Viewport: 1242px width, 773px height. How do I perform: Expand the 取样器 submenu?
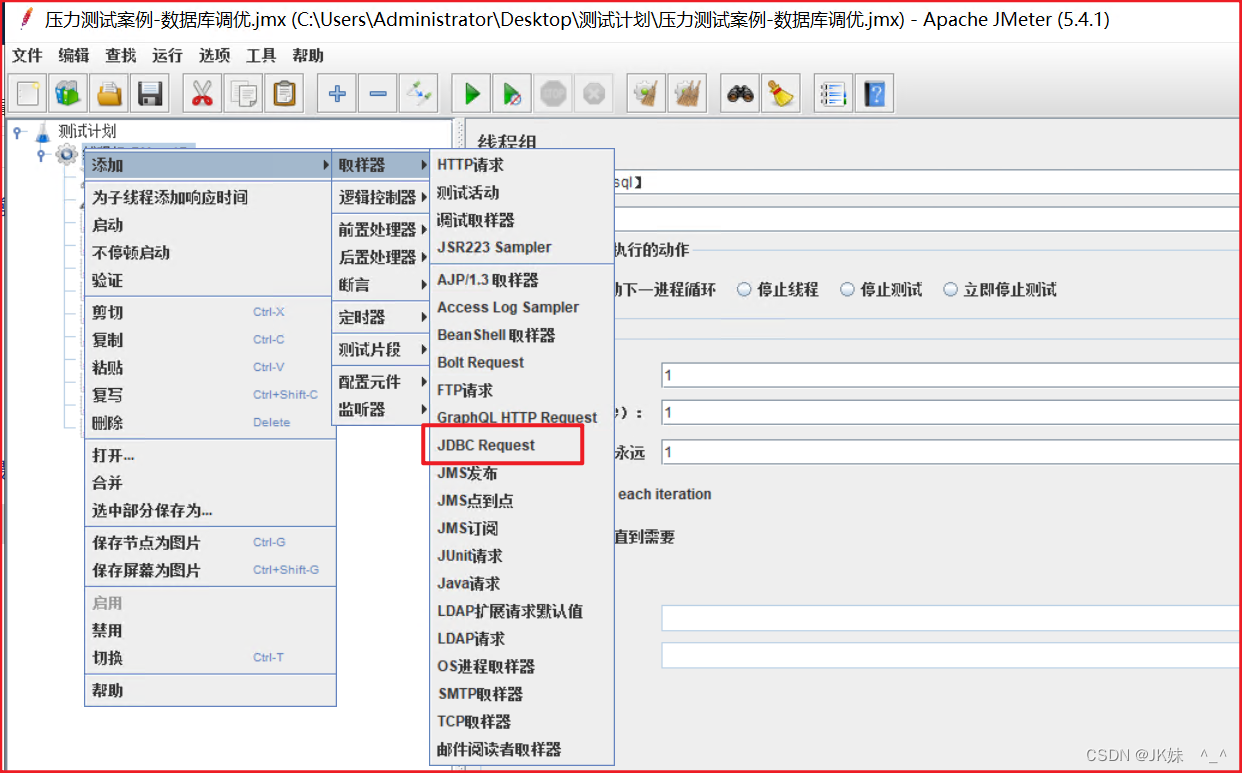pos(381,165)
